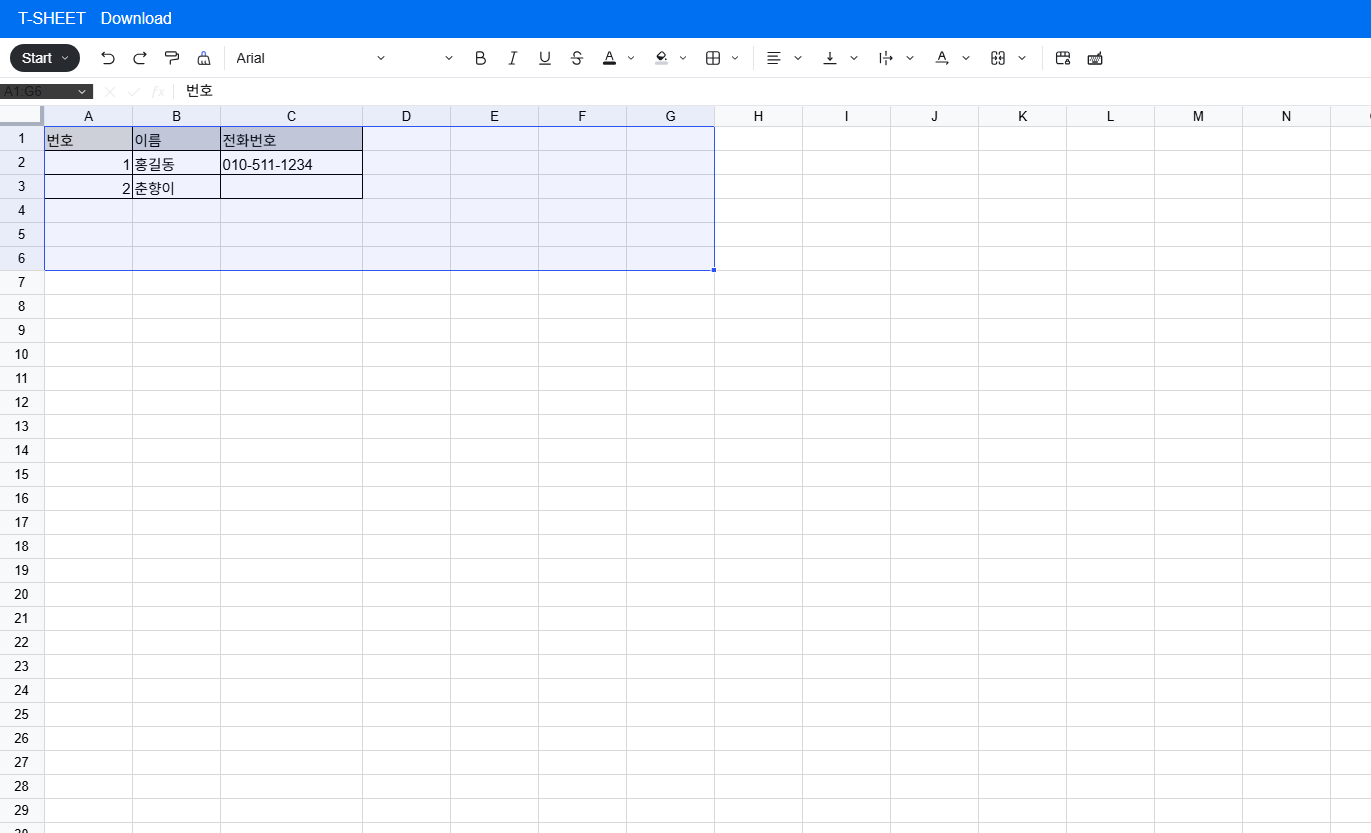Select column H header
Viewport: 1371px width, 833px height.
(758, 116)
